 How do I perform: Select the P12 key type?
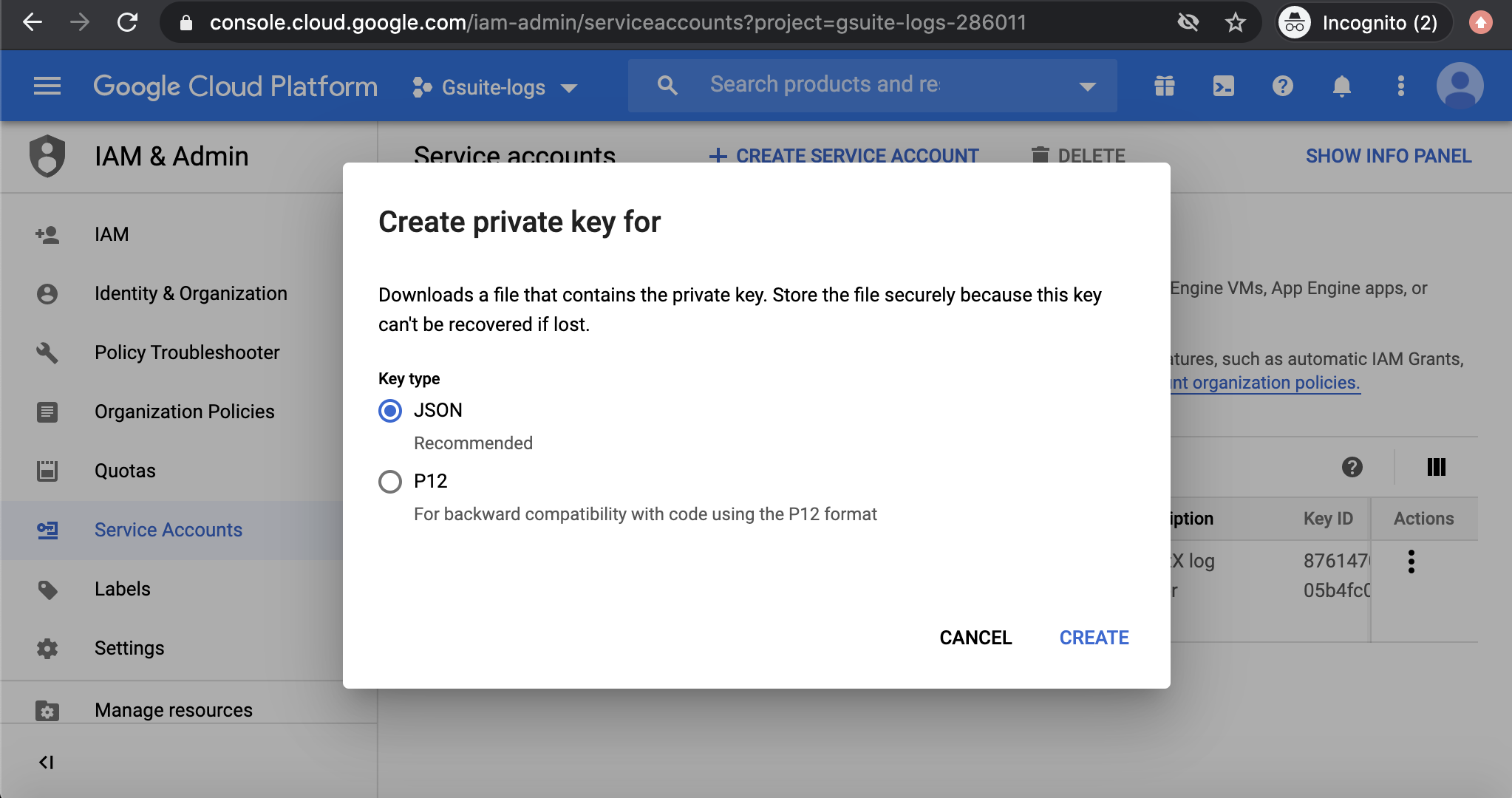click(389, 481)
